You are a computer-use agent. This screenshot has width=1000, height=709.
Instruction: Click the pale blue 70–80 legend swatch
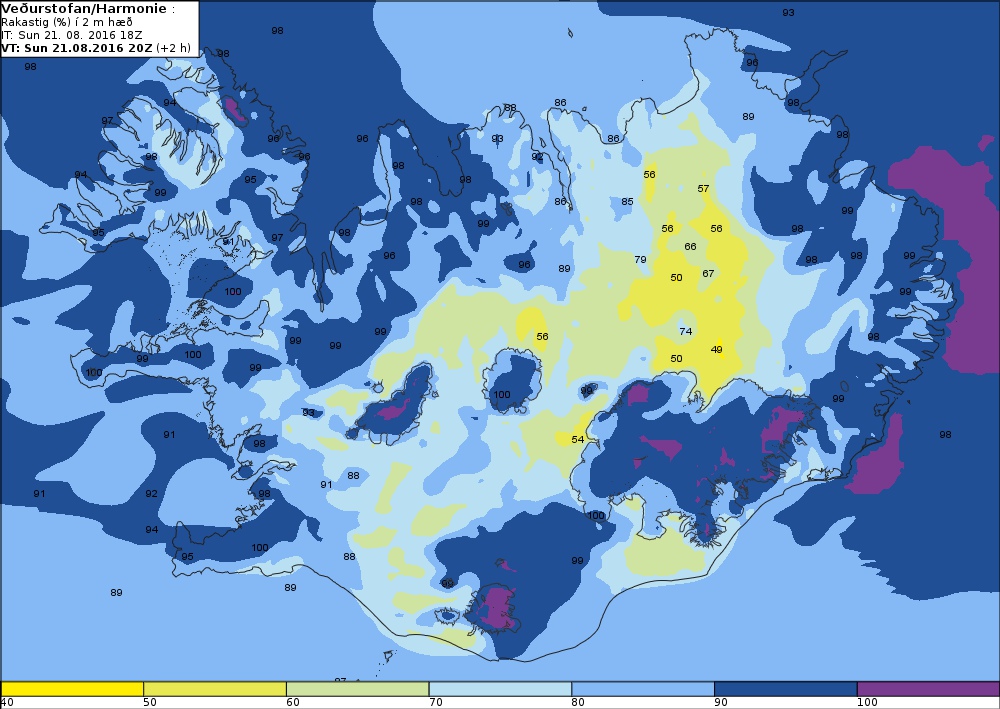[x=500, y=689]
